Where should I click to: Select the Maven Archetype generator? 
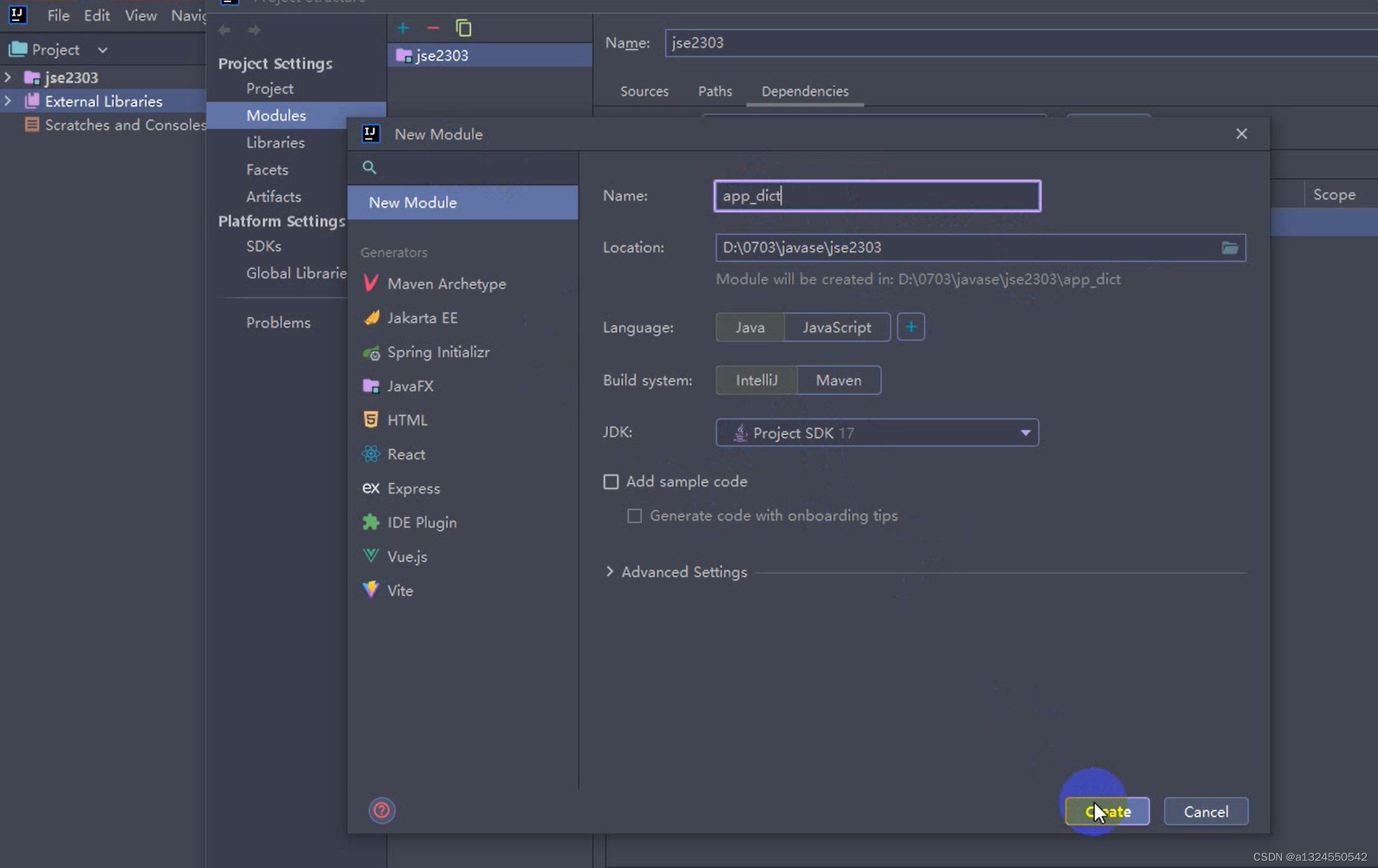coord(446,284)
